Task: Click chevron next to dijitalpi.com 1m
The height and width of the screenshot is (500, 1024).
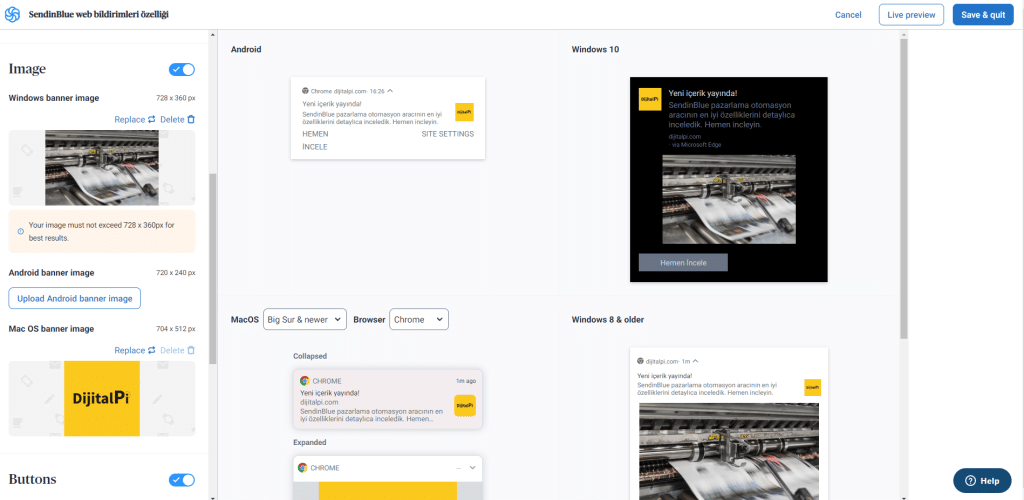Action: click(x=696, y=361)
